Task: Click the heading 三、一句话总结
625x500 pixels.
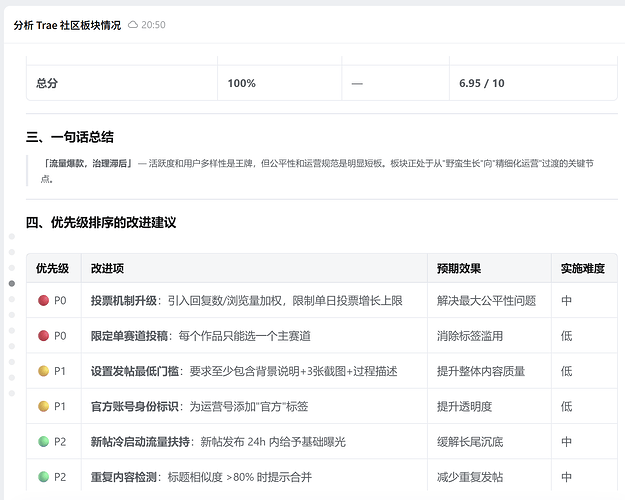Action: (70, 137)
